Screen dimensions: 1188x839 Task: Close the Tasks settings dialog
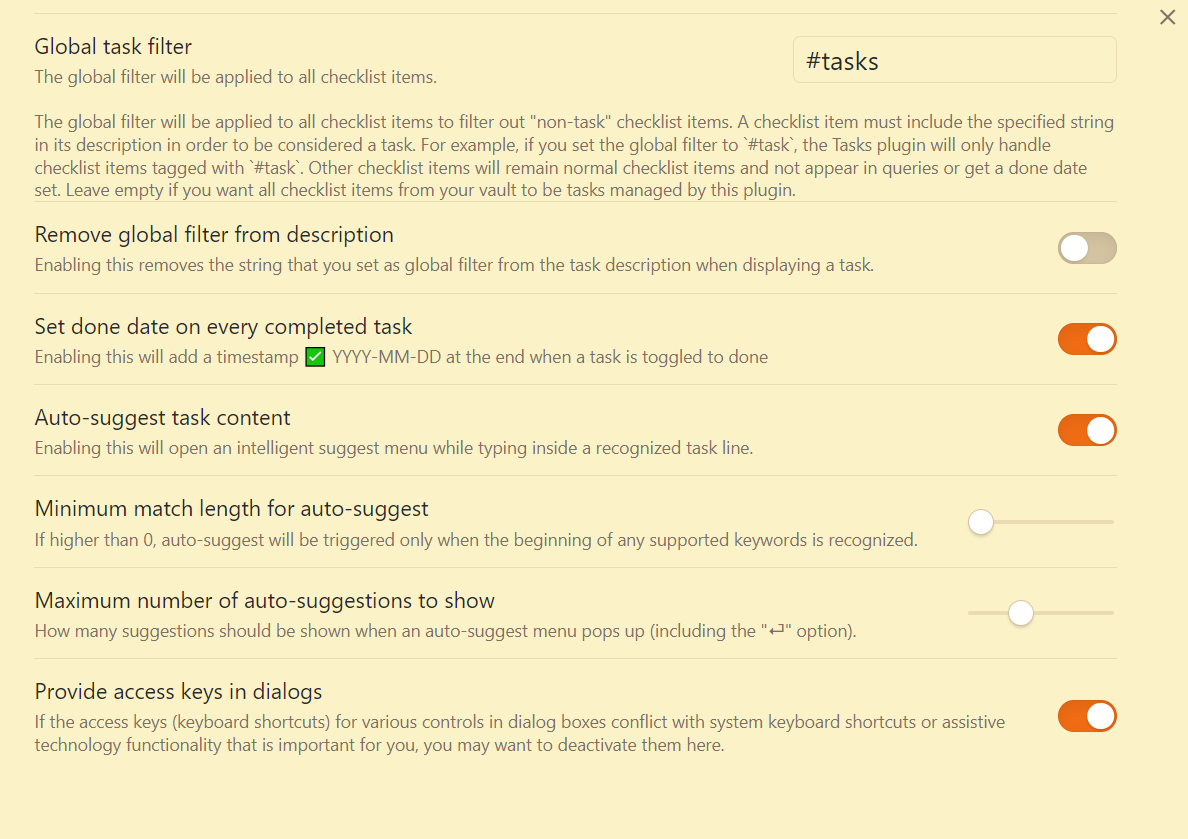1167,17
